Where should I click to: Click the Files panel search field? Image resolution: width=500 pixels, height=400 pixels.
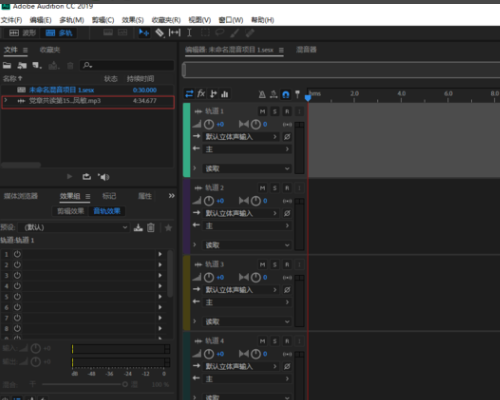click(127, 65)
